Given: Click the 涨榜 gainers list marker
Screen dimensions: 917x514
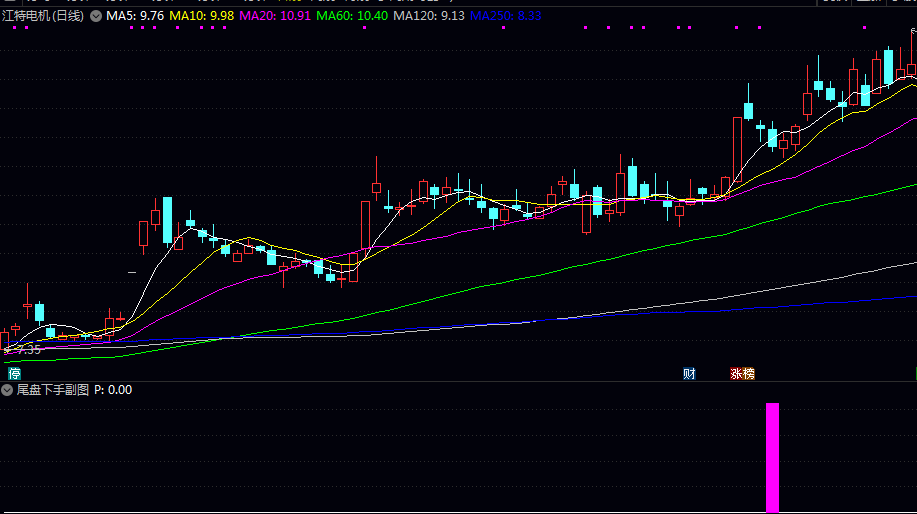Looking at the screenshot, I should click(x=742, y=374).
